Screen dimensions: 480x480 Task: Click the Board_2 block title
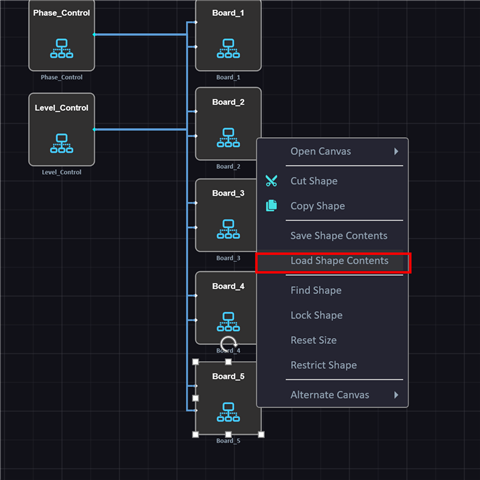tap(228, 102)
